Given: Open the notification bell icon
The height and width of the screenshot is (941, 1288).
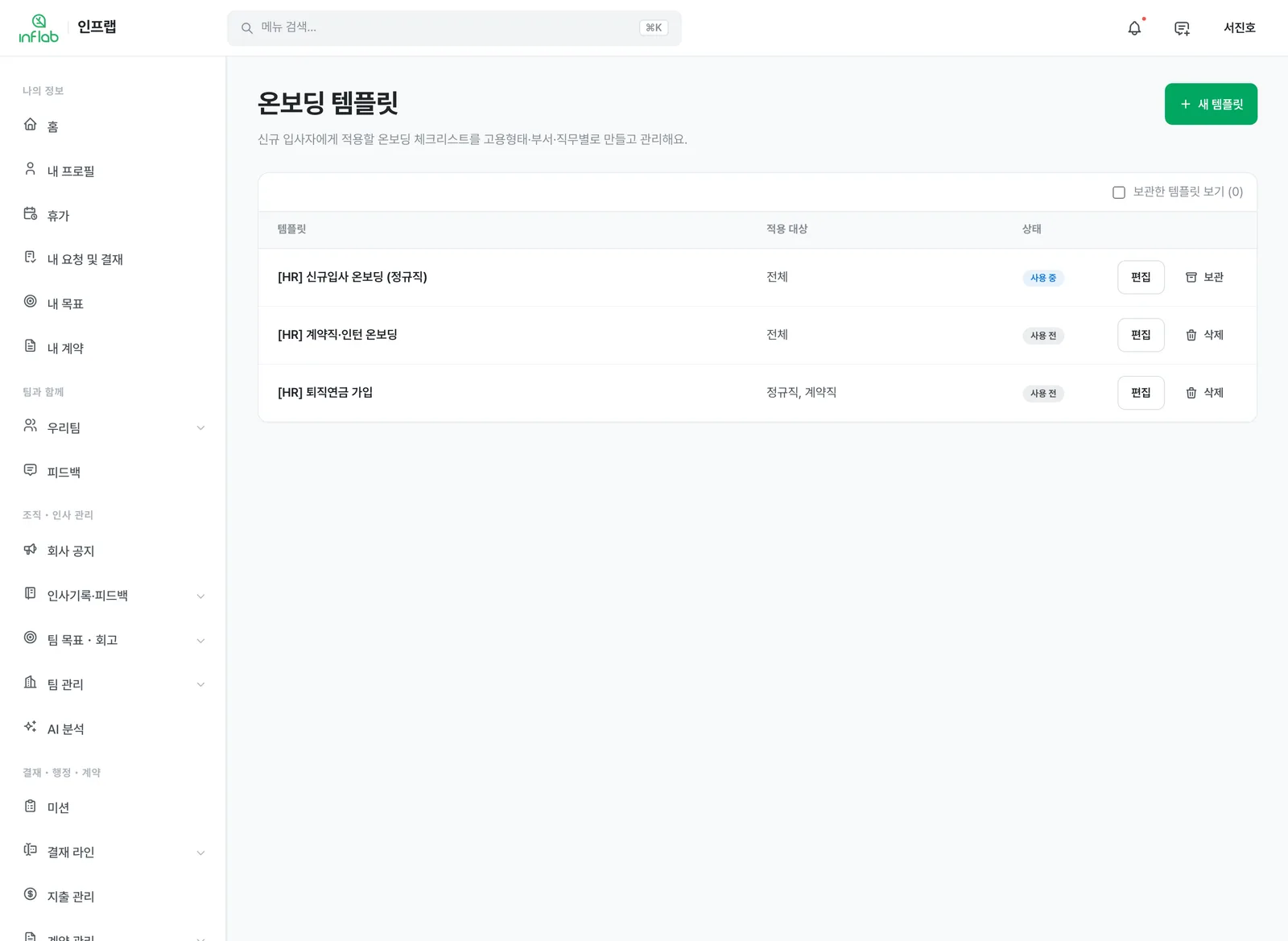Looking at the screenshot, I should point(1134,28).
